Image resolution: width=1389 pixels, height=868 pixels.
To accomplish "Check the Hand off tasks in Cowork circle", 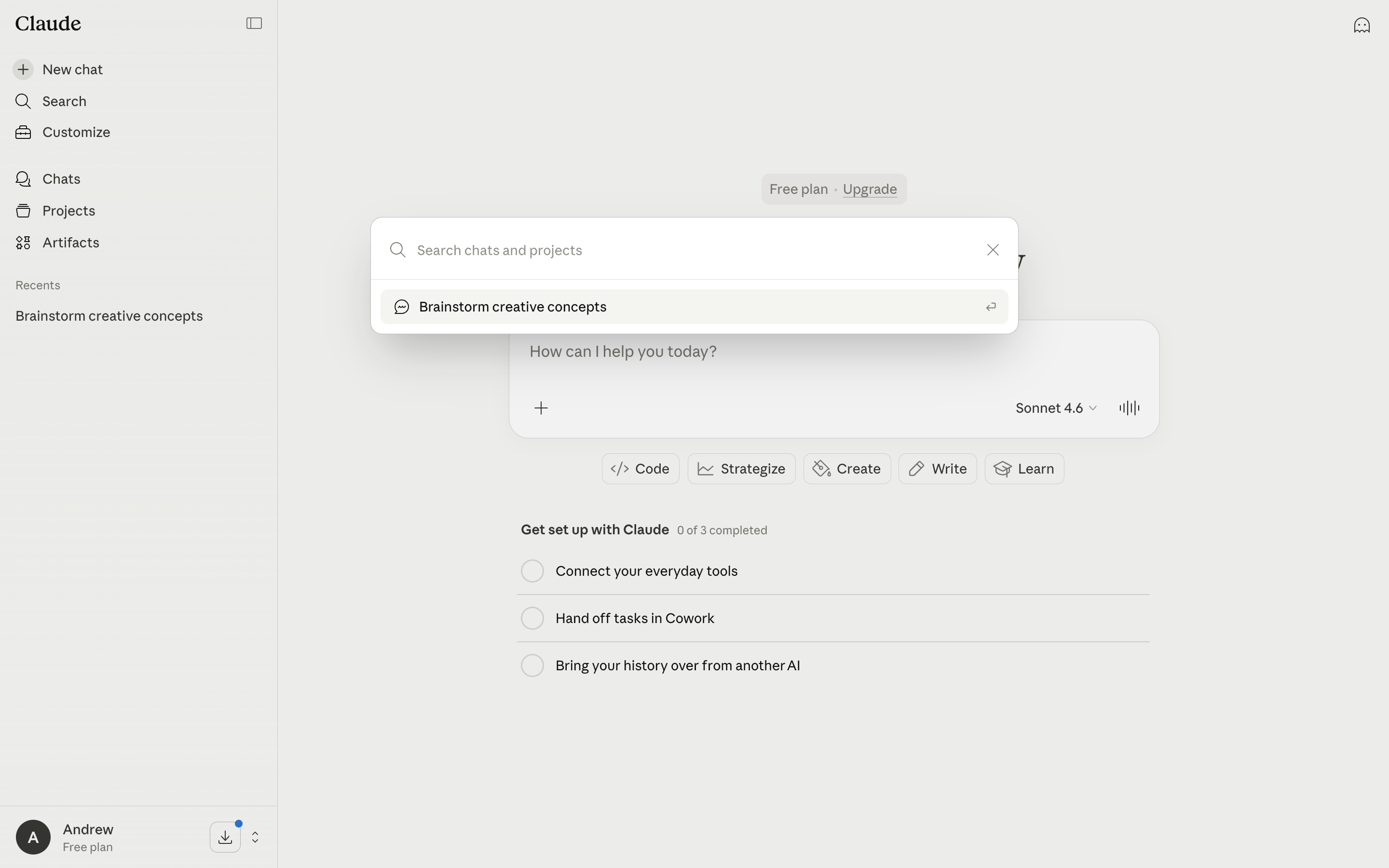I will [x=532, y=618].
